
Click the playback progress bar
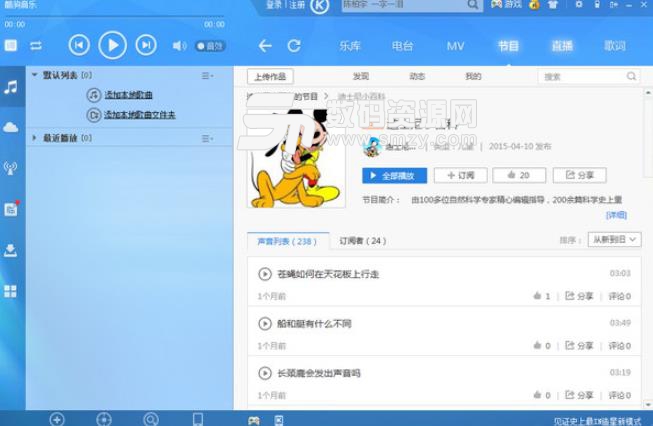tap(114, 16)
